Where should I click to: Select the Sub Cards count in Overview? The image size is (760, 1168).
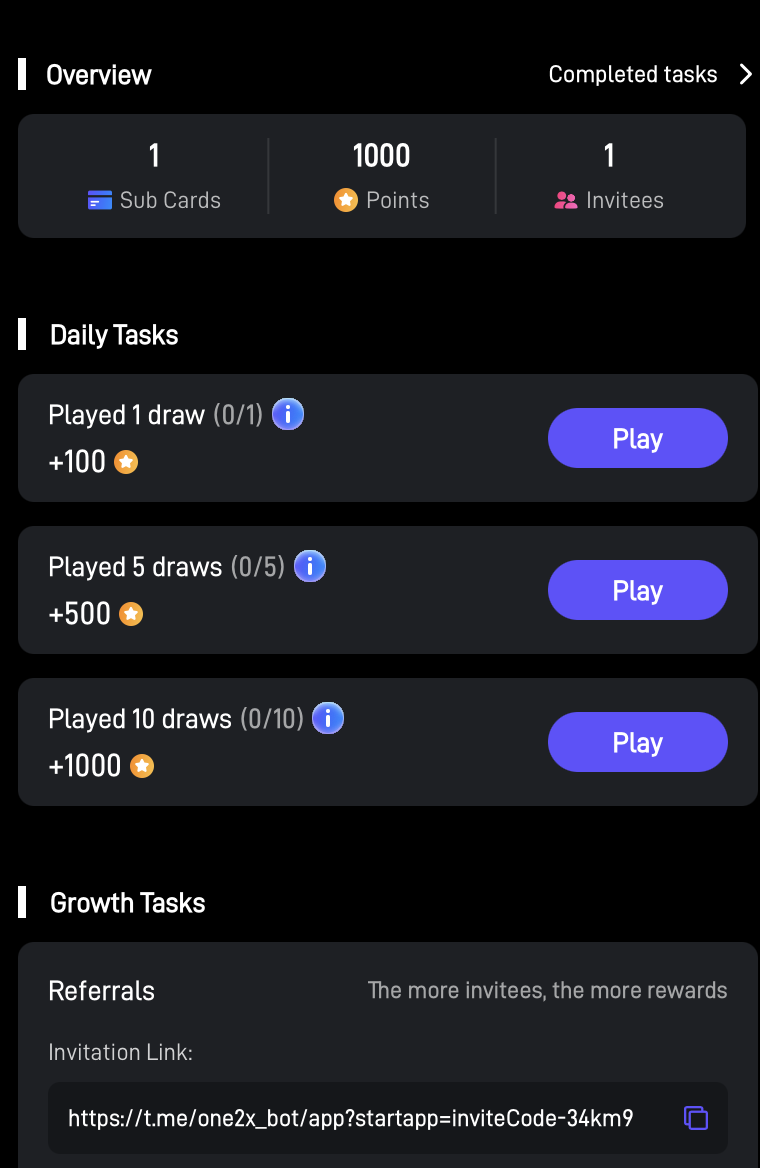pos(154,156)
